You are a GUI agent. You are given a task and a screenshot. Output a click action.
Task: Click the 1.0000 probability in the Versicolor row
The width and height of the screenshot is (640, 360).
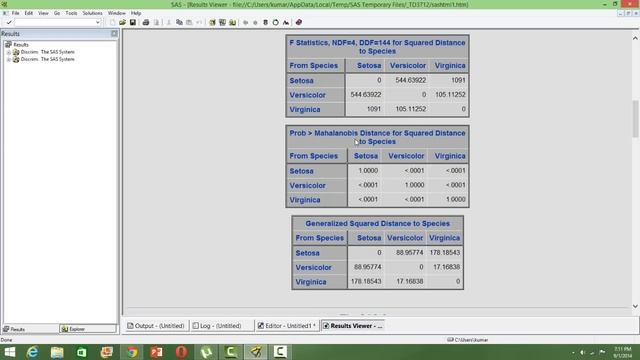point(414,185)
